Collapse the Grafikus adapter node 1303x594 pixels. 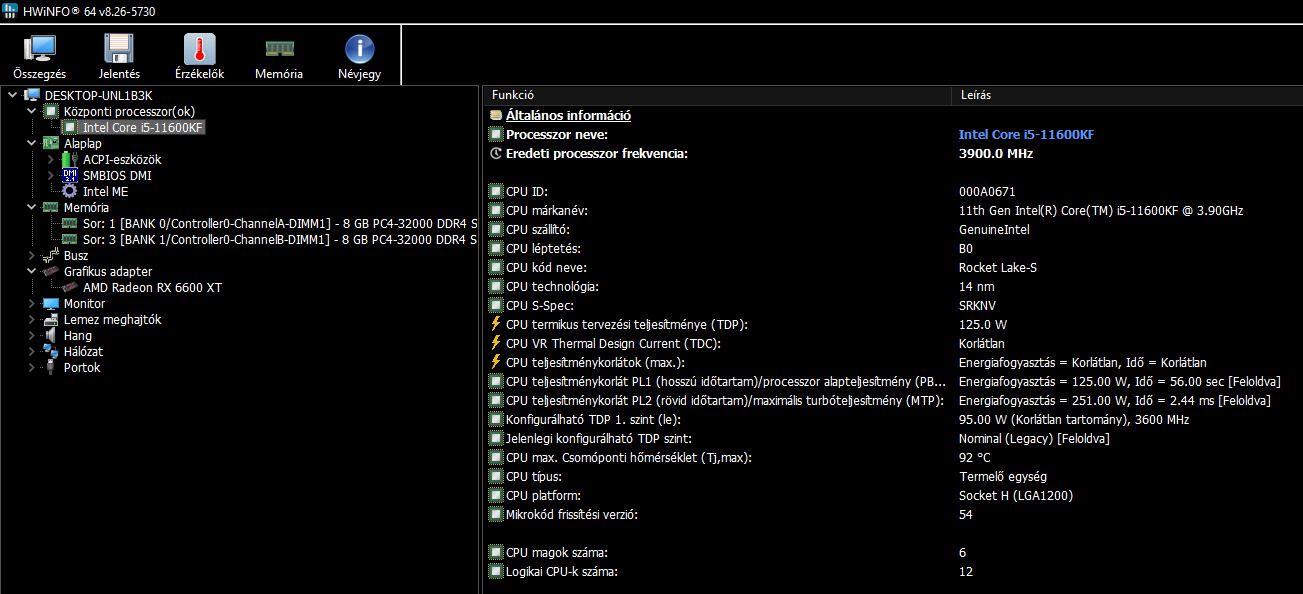[32, 271]
